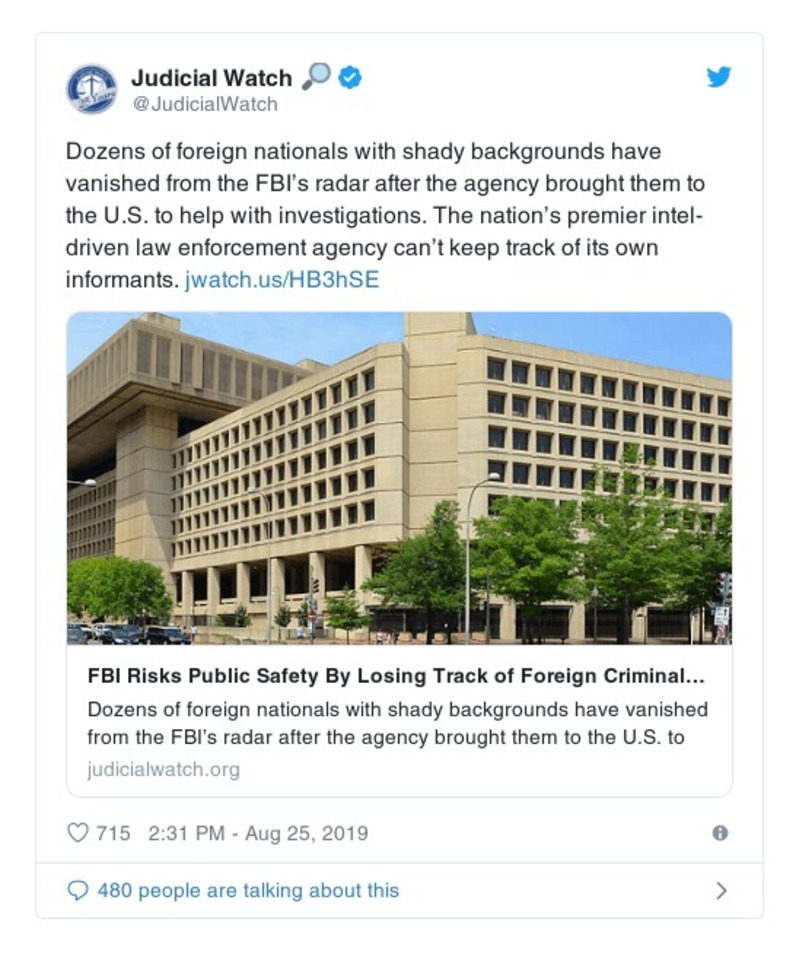Open the Judicial Watch display name
Image resolution: width=799 pixels, height=957 pixels.
point(211,78)
